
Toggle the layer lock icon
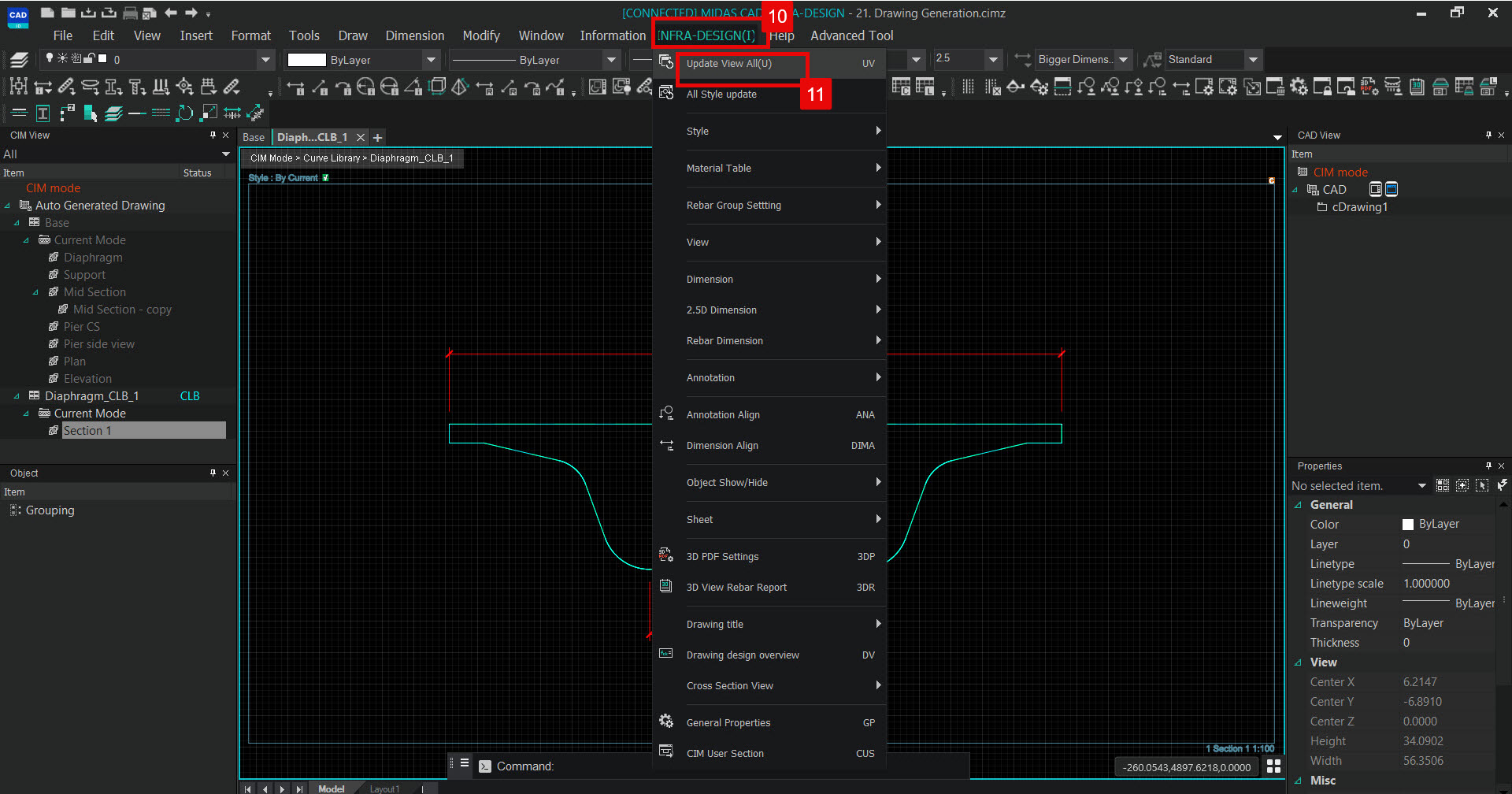click(89, 58)
